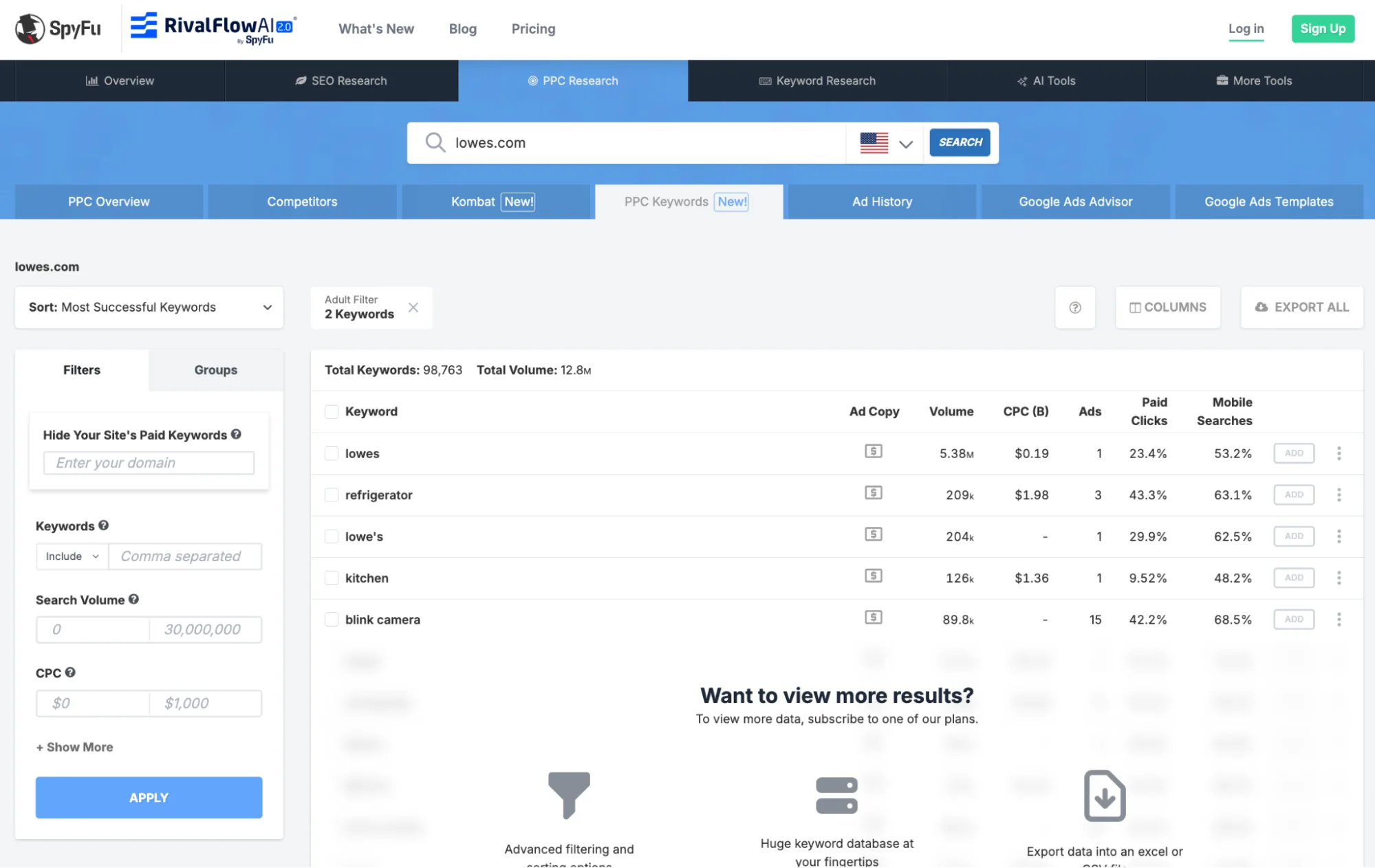Switch to the PPC Overview tab
1375x868 pixels.
[x=109, y=202]
